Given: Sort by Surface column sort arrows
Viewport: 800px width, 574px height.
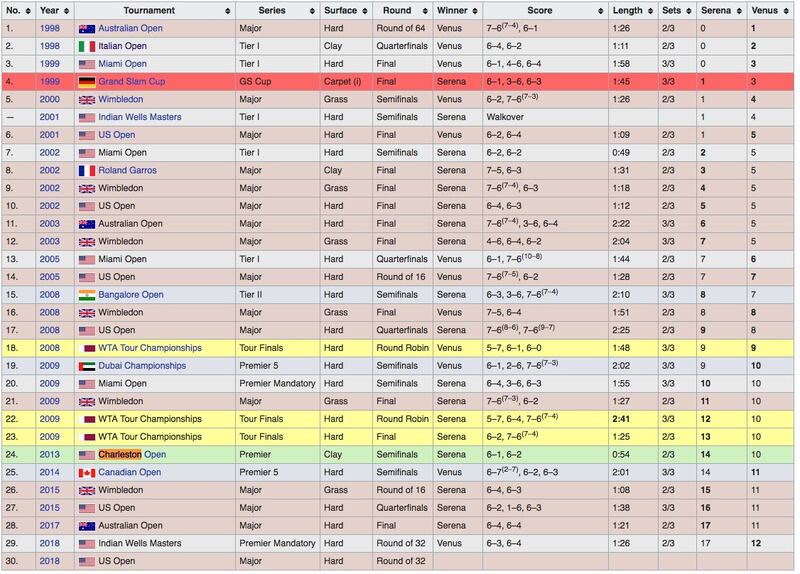Looking at the screenshot, I should [365, 11].
